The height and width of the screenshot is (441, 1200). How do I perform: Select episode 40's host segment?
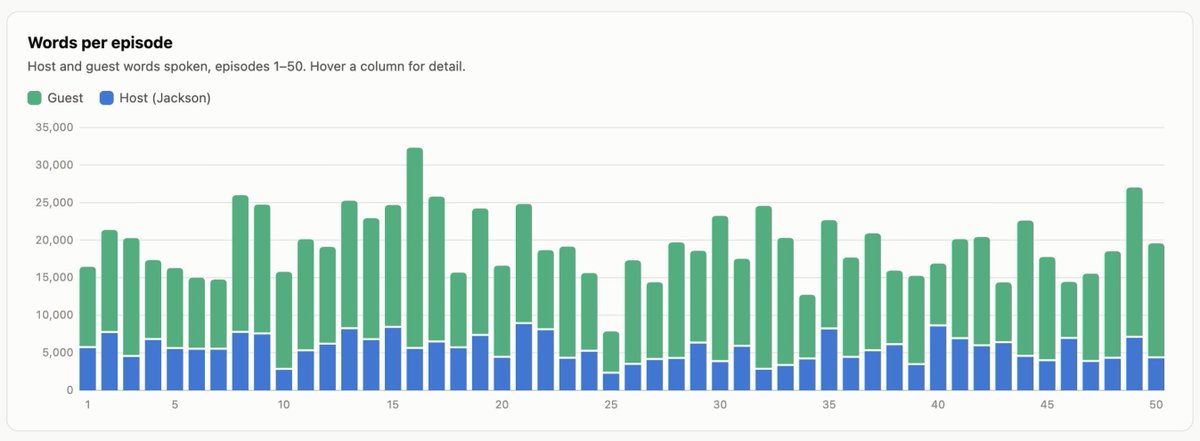[x=938, y=359]
